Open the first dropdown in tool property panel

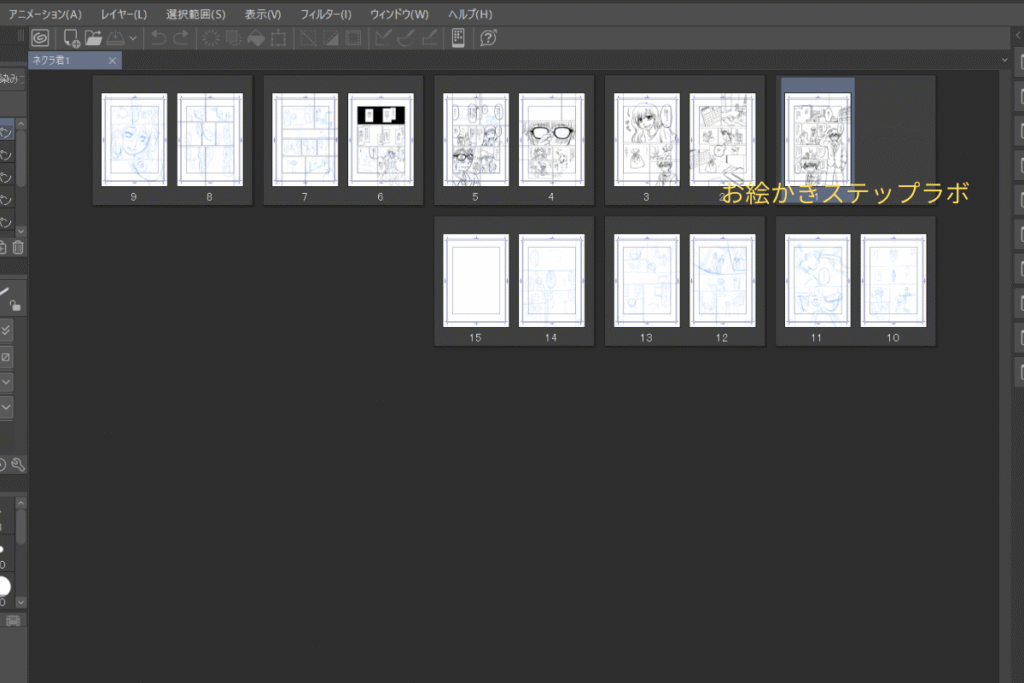coord(7,382)
